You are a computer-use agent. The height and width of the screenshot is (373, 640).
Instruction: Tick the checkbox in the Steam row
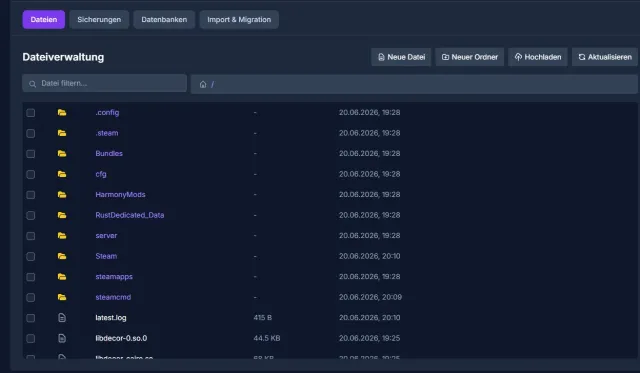click(x=31, y=257)
